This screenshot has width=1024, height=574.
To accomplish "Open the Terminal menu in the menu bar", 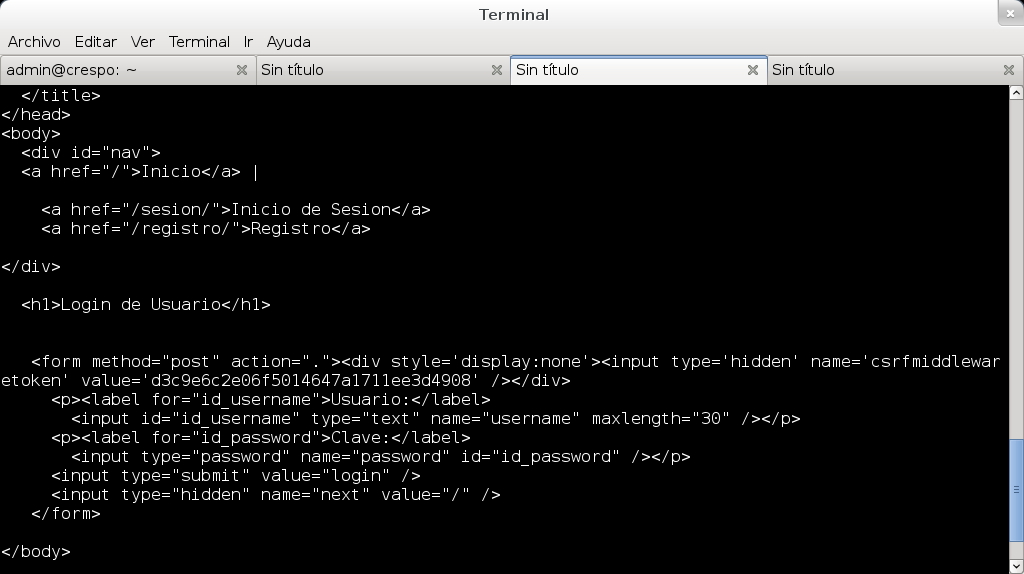I will click(199, 42).
